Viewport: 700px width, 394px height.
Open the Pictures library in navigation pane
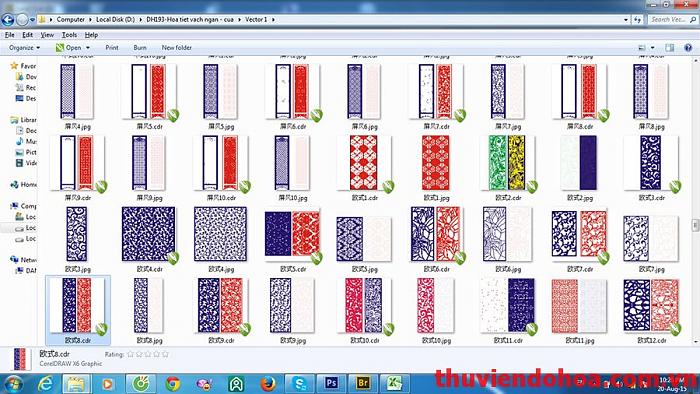[26, 152]
